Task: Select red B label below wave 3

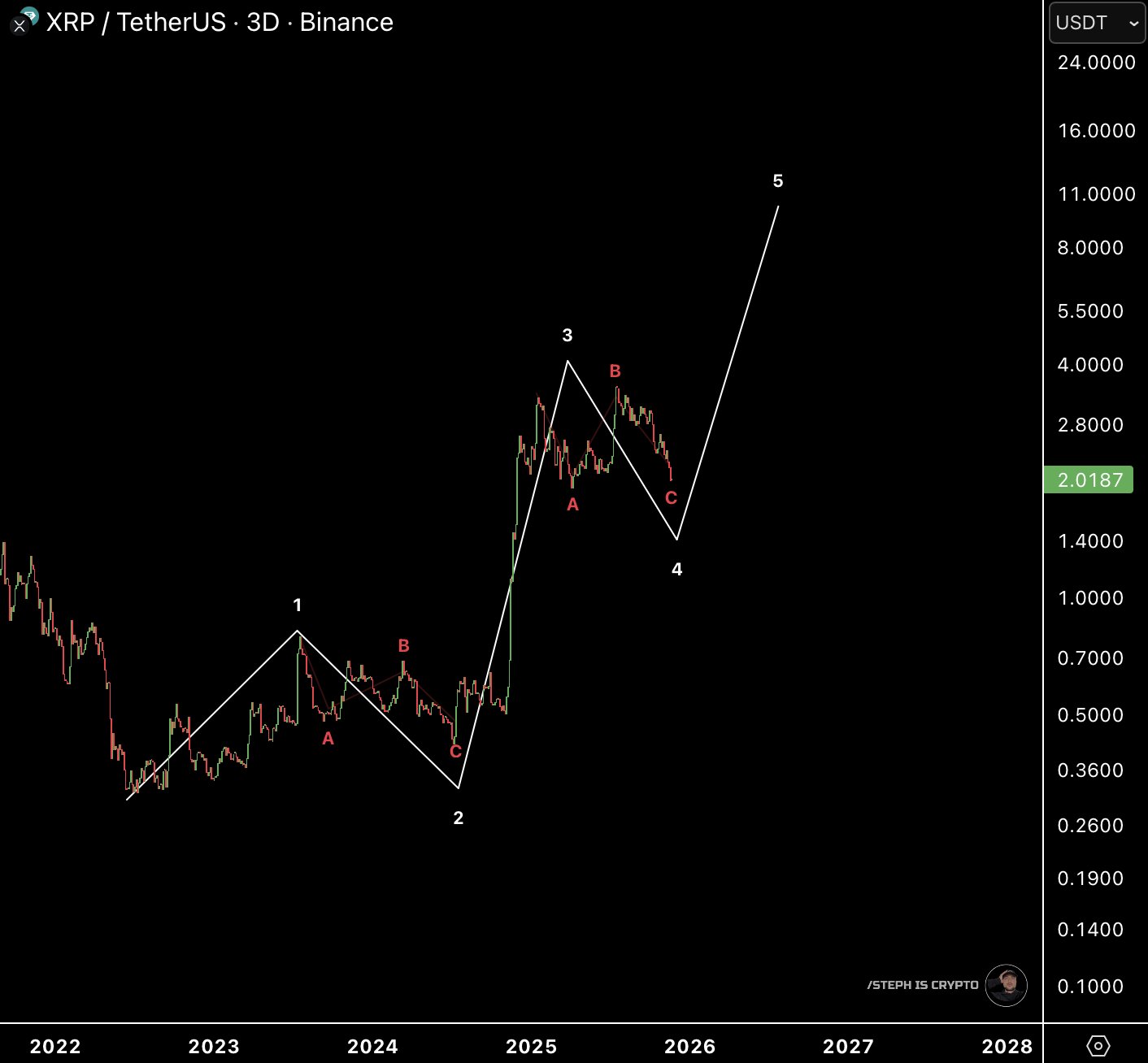Action: point(615,371)
